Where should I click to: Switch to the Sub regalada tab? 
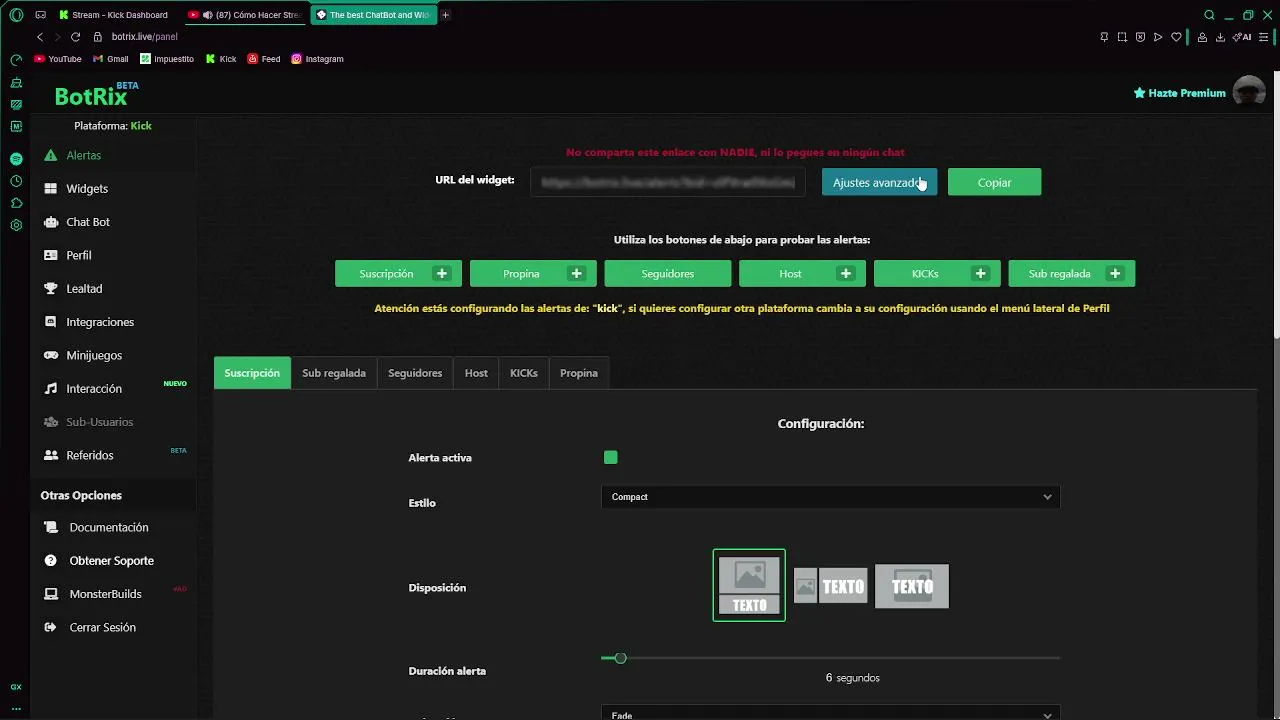[334, 373]
